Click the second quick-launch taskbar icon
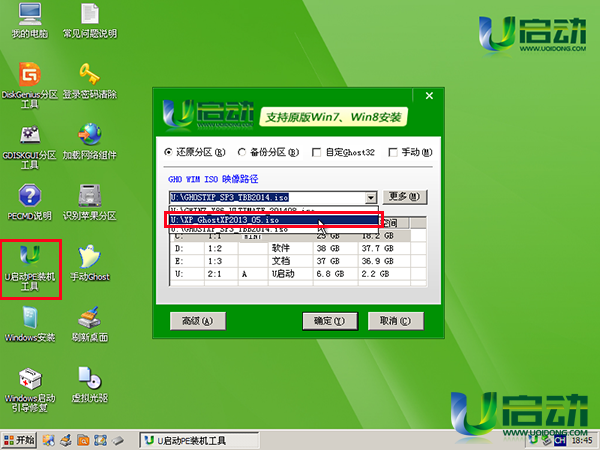The image size is (600, 450). coord(66,440)
